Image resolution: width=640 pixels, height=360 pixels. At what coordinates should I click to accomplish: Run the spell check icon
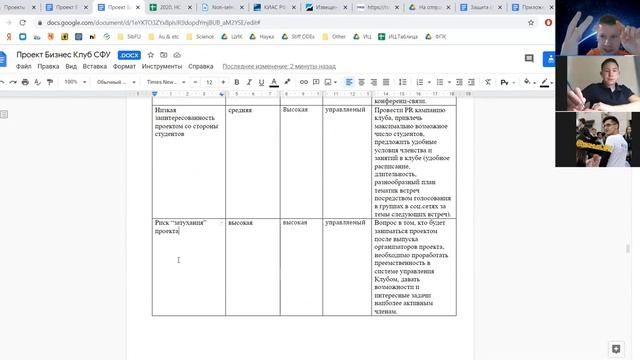(38, 82)
